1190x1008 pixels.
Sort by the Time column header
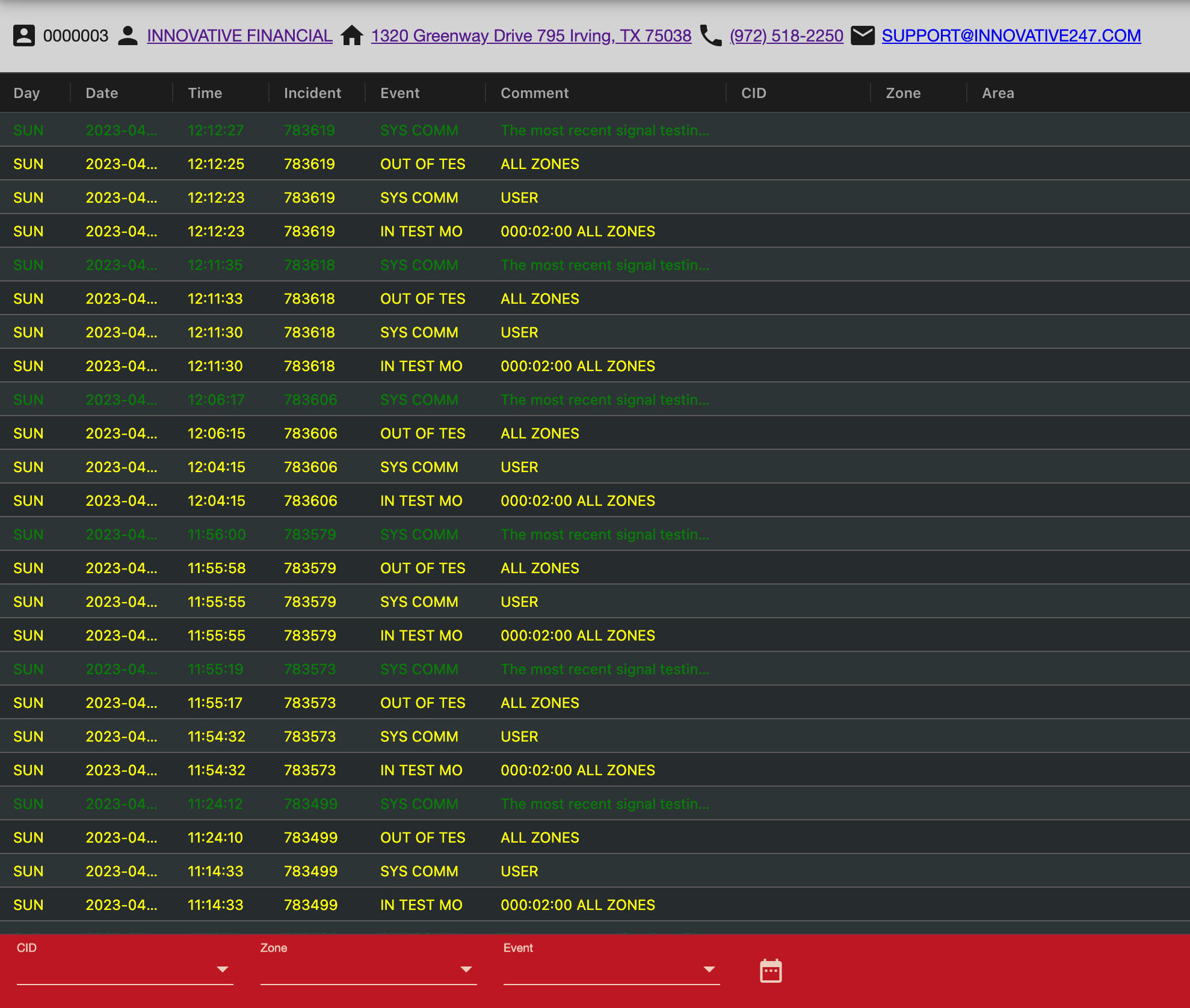pyautogui.click(x=205, y=93)
